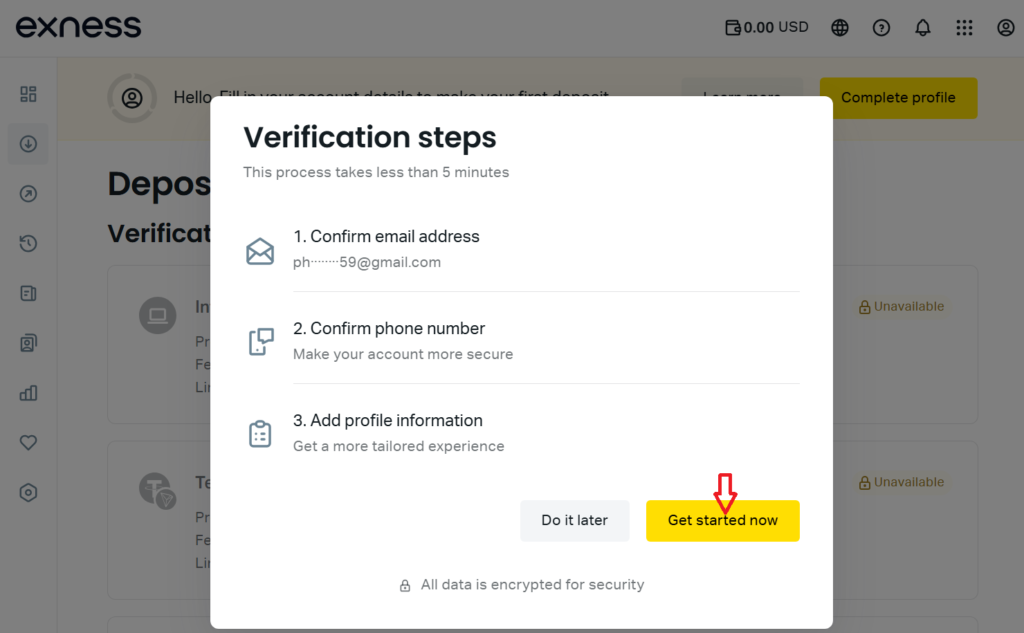Open the analytics bar chart sidebar icon
1024x633 pixels.
[x=28, y=393]
